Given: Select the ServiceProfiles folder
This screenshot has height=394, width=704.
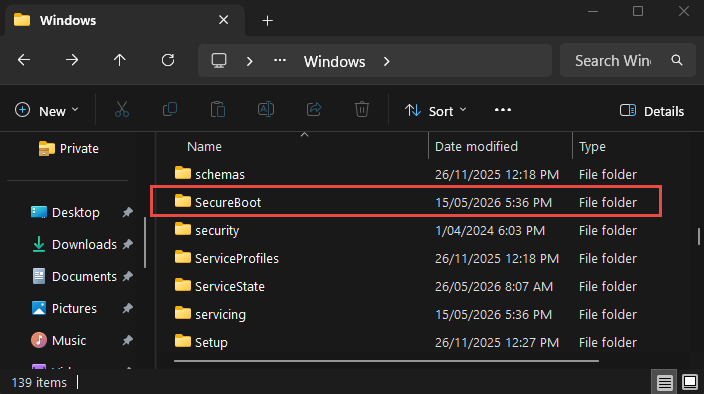Looking at the screenshot, I should (x=406, y=258).
